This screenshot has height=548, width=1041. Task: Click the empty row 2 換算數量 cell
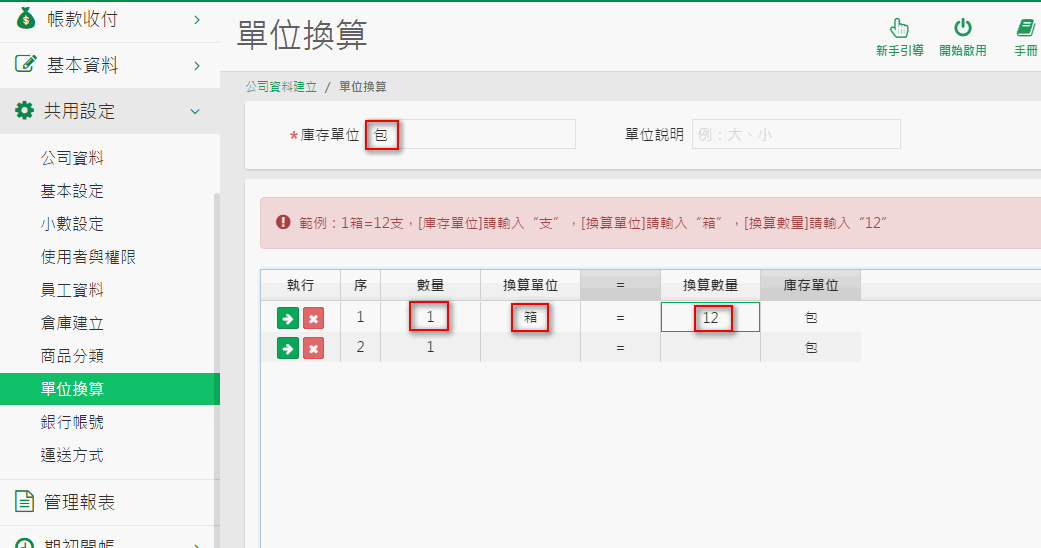(x=710, y=347)
